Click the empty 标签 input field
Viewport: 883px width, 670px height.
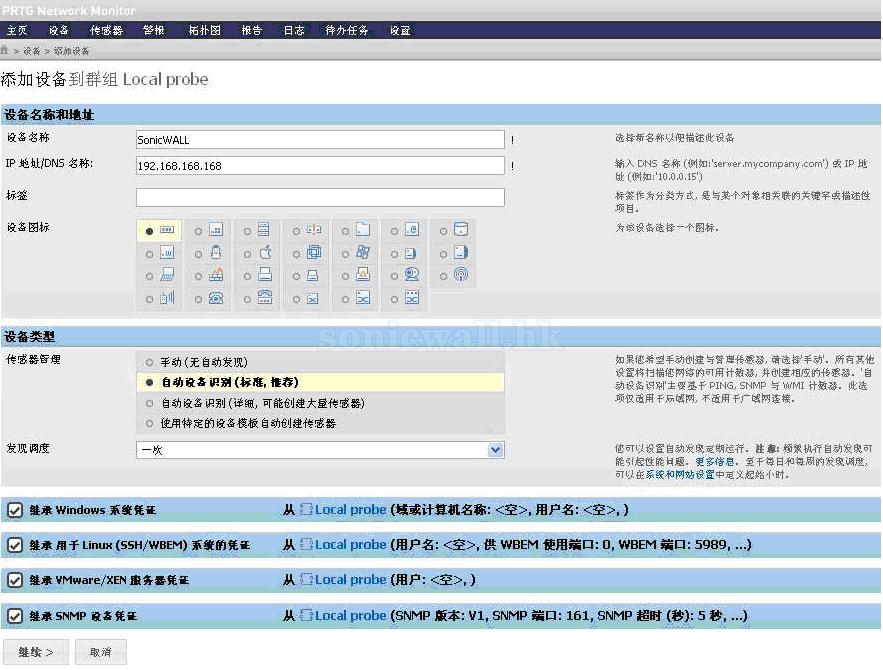coord(320,197)
